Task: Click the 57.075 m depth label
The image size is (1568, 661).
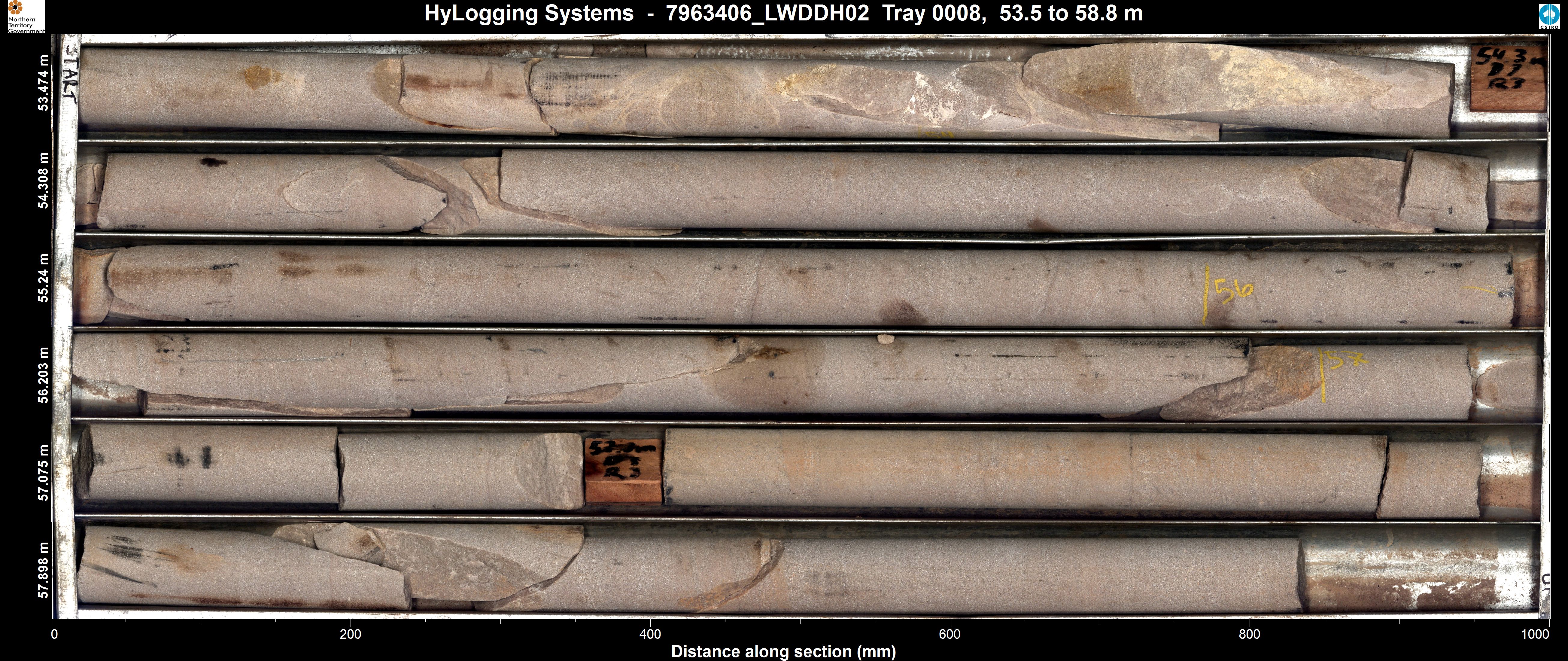Action: 43,472
